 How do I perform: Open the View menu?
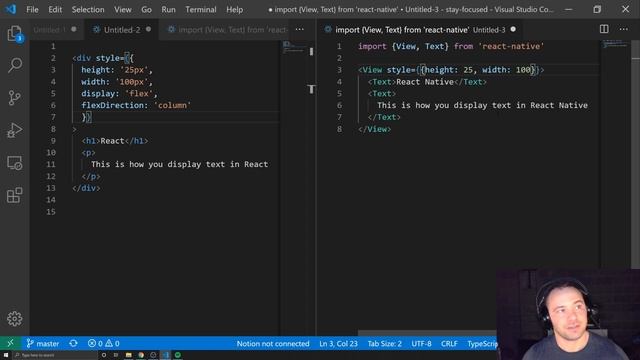[122, 9]
